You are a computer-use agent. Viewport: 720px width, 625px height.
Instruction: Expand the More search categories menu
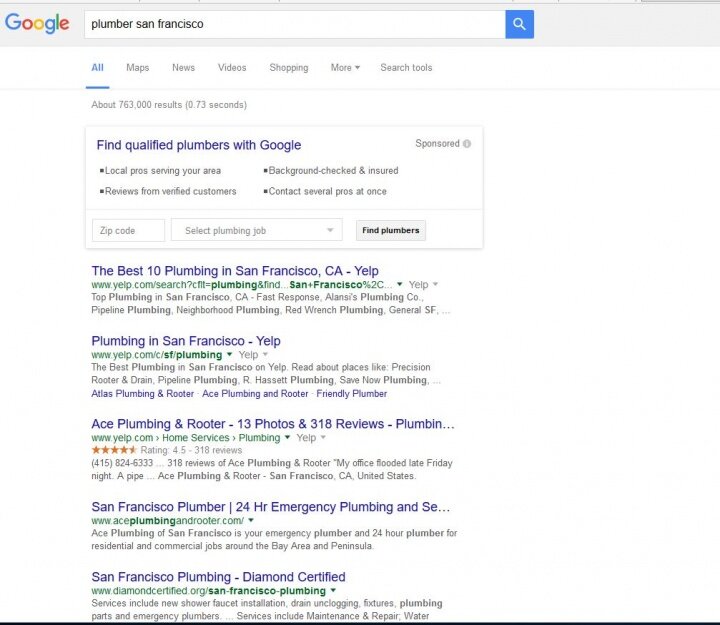pos(345,68)
